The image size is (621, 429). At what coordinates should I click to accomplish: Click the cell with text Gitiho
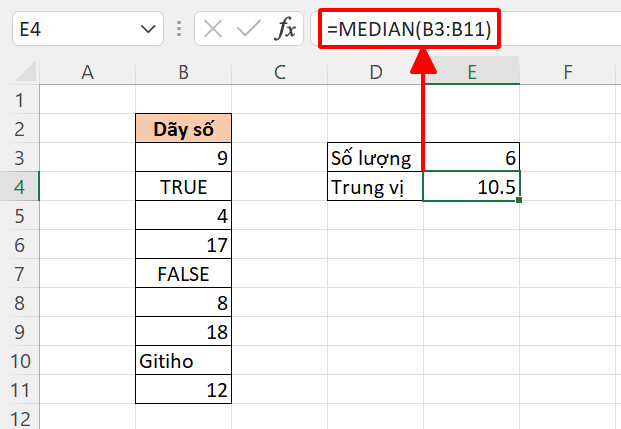click(183, 361)
